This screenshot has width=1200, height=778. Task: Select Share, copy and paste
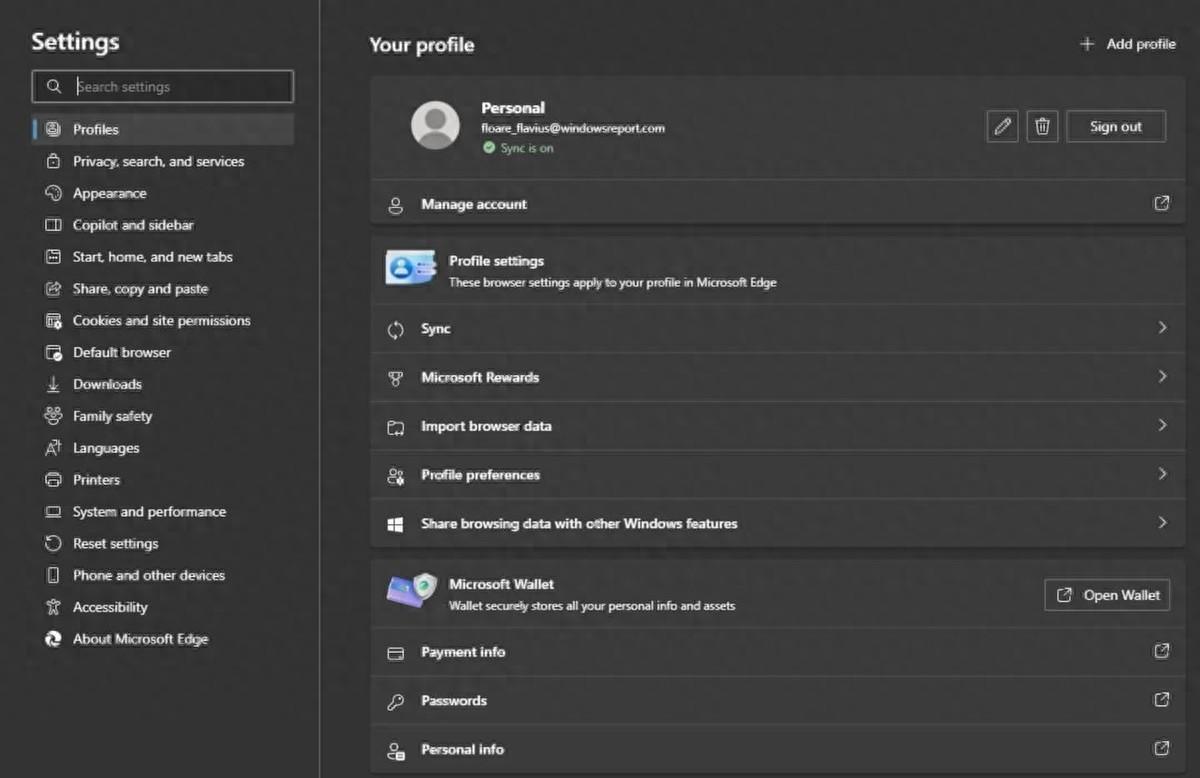click(x=163, y=289)
